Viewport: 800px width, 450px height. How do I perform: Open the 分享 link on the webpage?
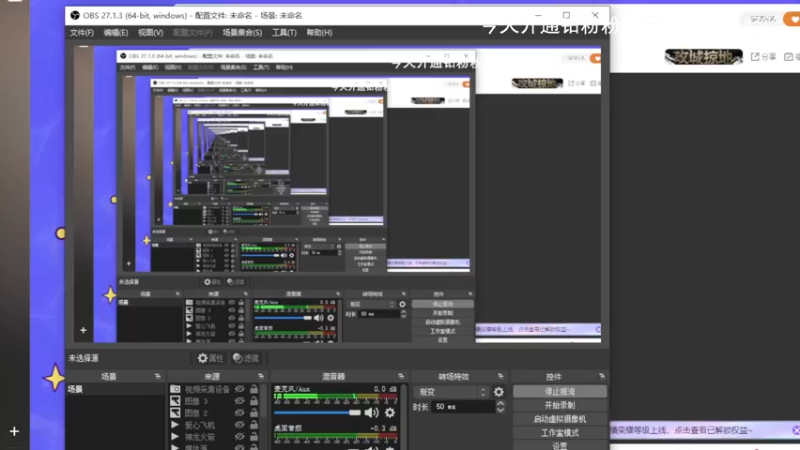click(x=769, y=57)
